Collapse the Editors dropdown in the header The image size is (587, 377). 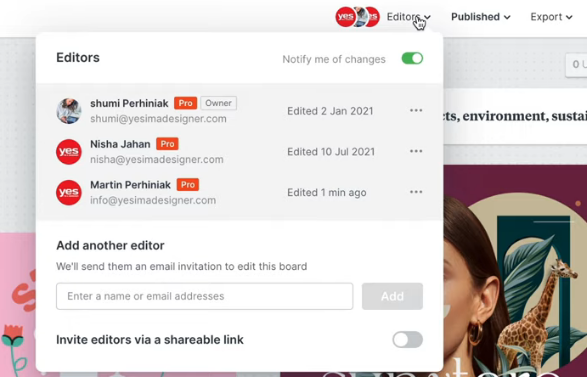(408, 17)
